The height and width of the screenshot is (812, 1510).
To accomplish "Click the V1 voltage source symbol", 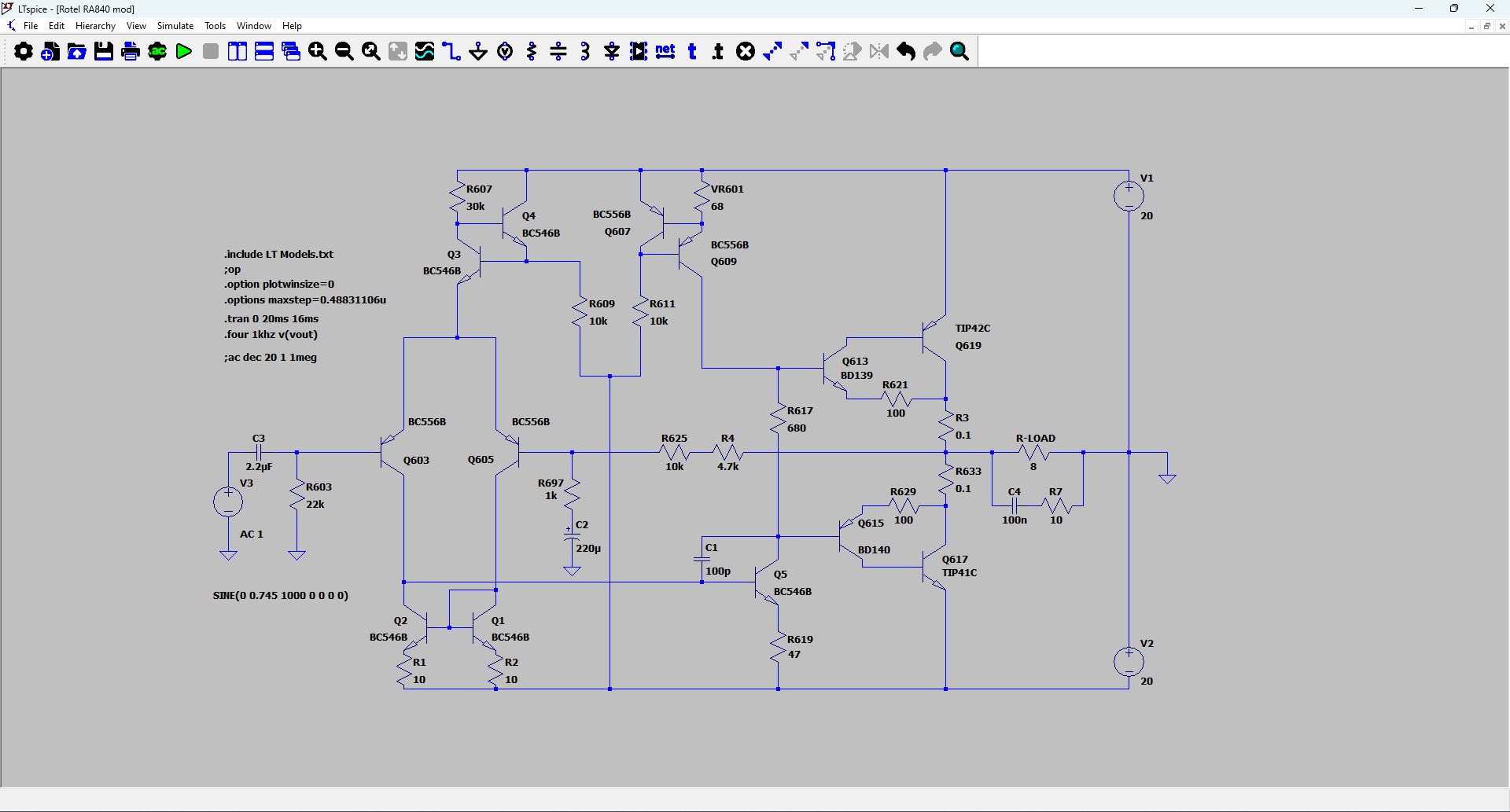I will pyautogui.click(x=1129, y=196).
